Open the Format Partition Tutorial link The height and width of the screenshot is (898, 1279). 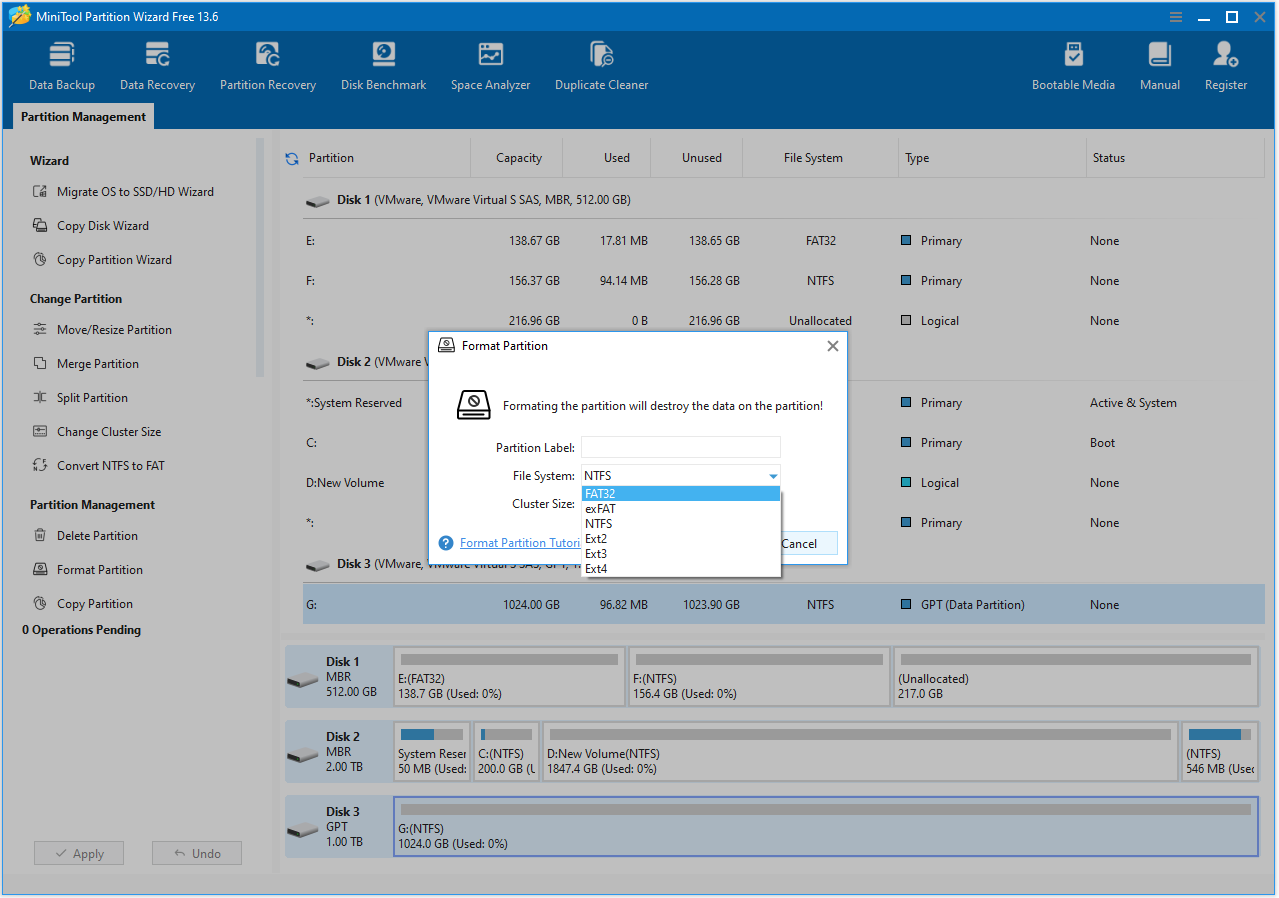coord(520,542)
